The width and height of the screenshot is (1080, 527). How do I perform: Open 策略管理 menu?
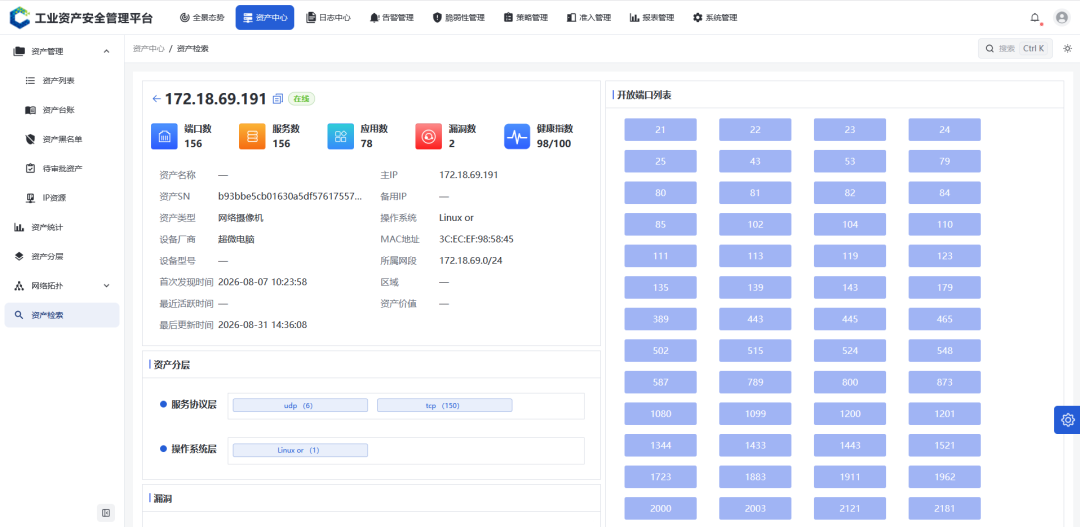pos(526,18)
